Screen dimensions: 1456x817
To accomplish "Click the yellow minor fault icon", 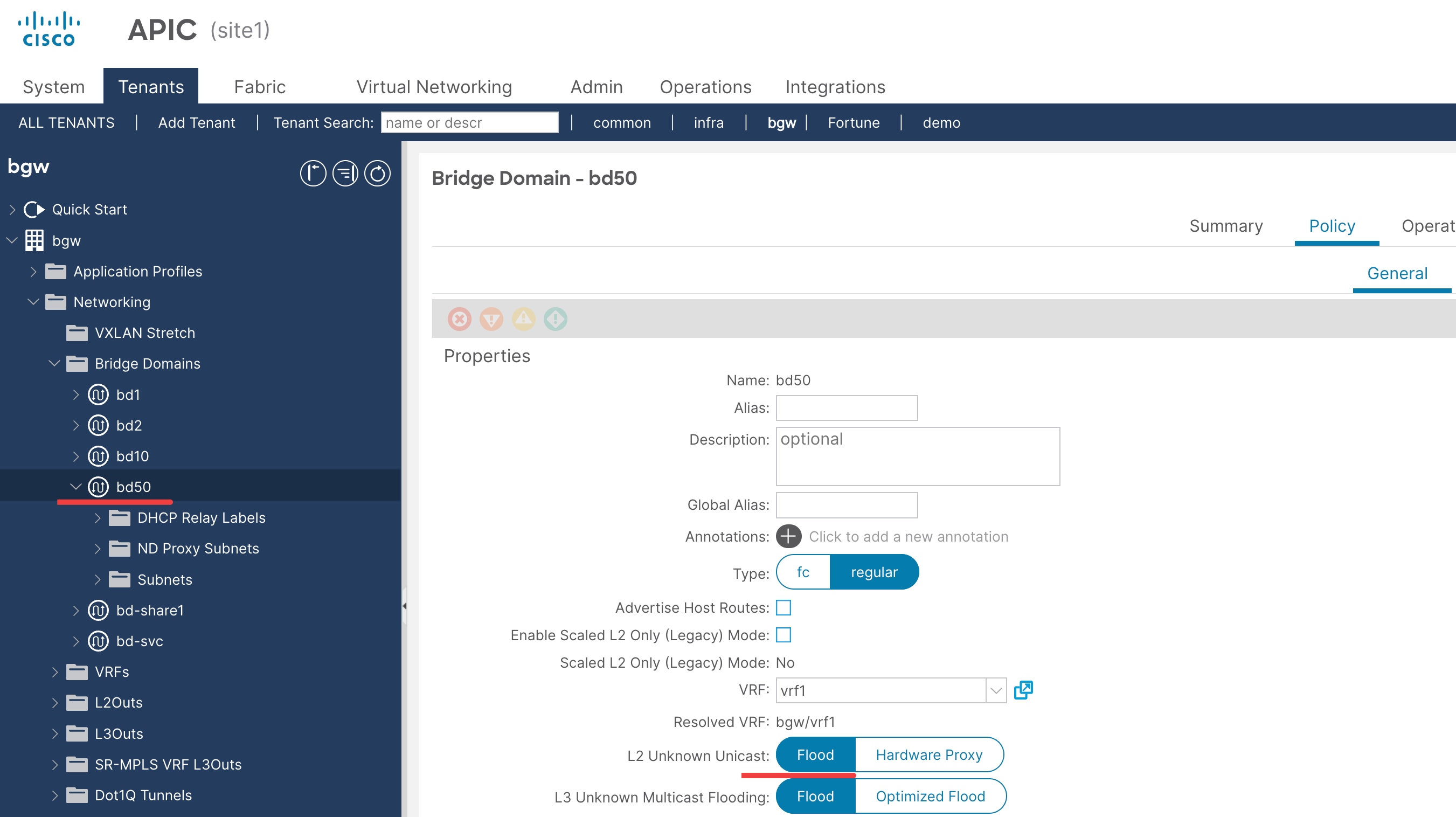I will click(x=523, y=319).
